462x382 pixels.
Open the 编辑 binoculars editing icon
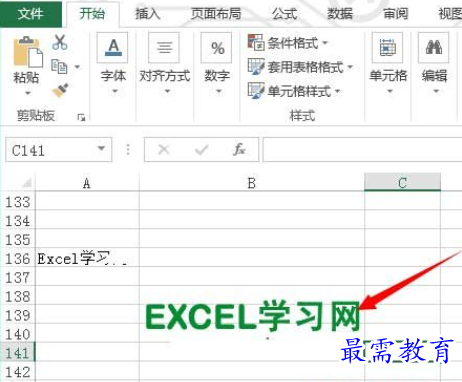click(434, 48)
